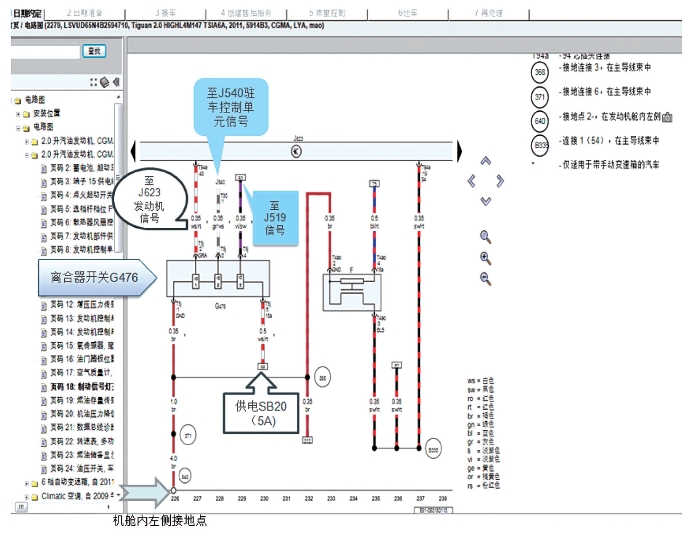Click the 371 connection circle in the diagram
The height and width of the screenshot is (540, 694).
188,436
